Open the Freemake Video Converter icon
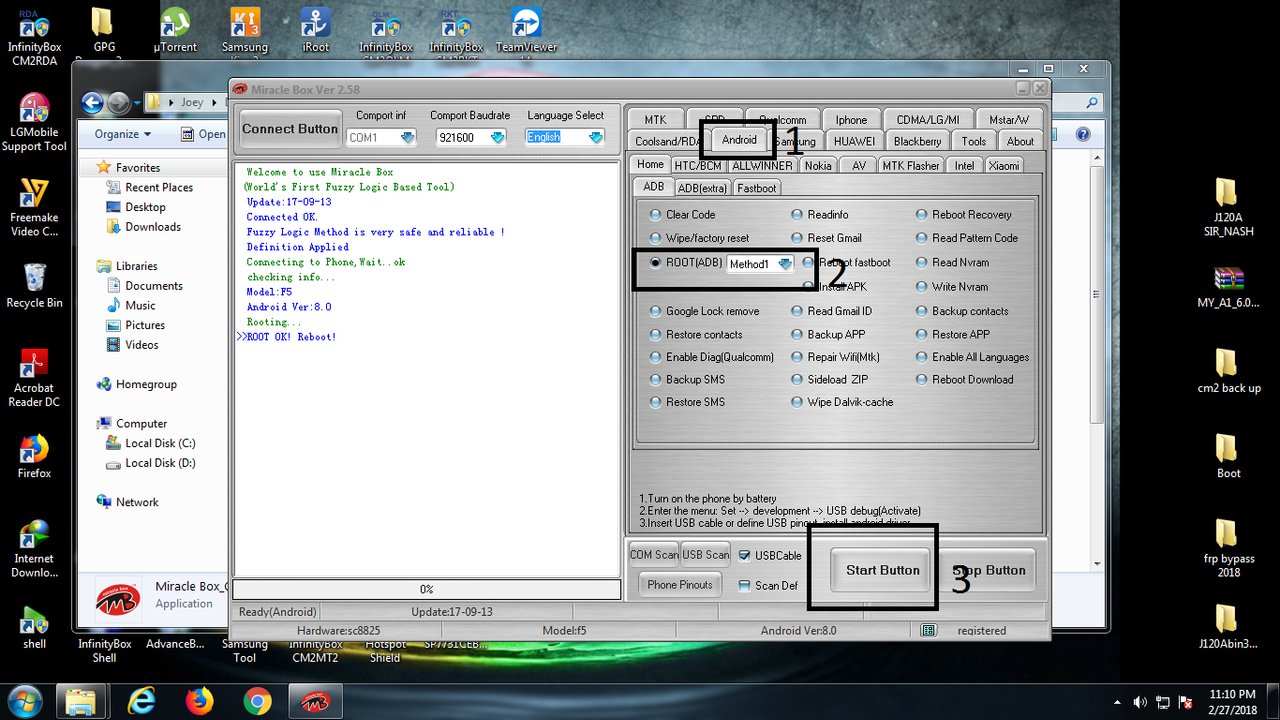Viewport: 1280px width, 720px height. [34, 207]
